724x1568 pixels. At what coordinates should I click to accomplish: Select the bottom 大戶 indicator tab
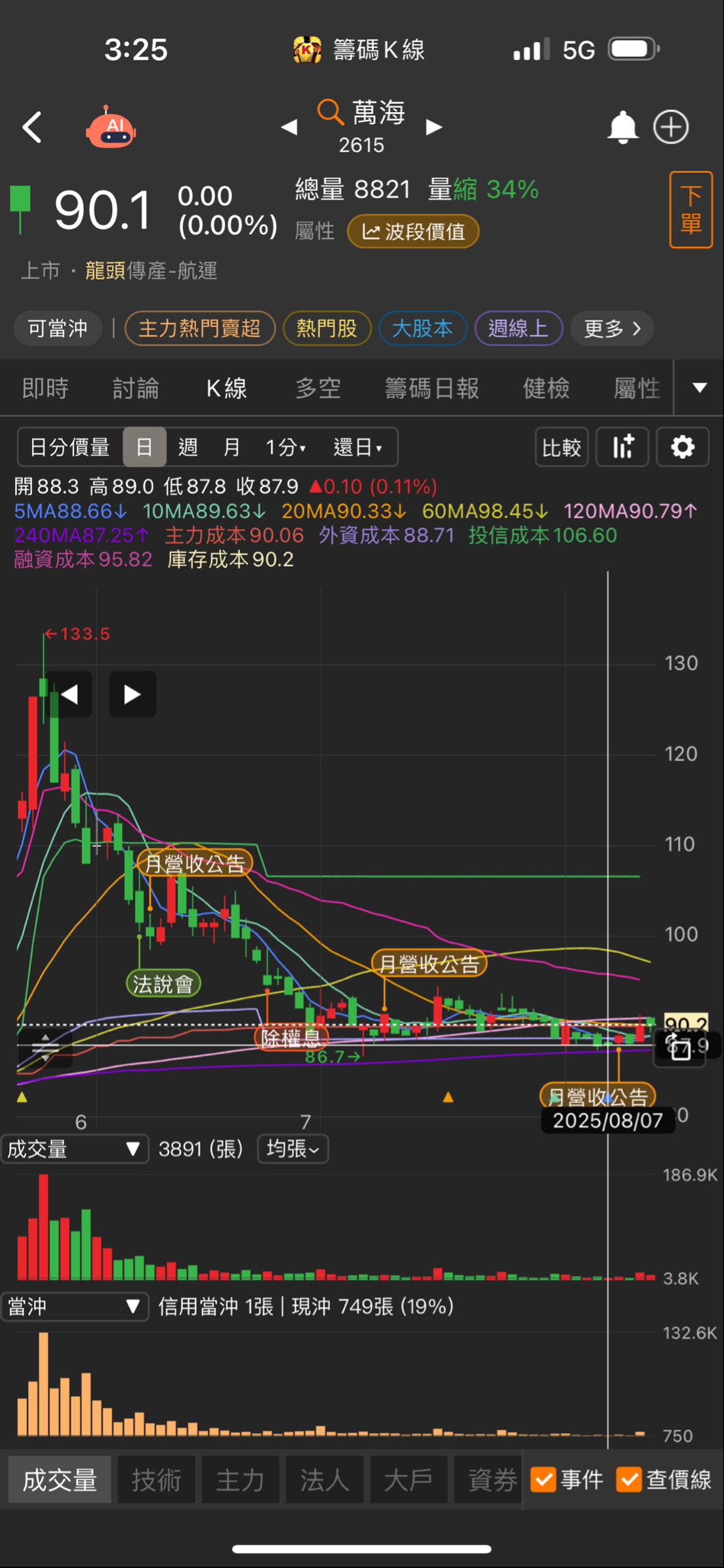[408, 1480]
